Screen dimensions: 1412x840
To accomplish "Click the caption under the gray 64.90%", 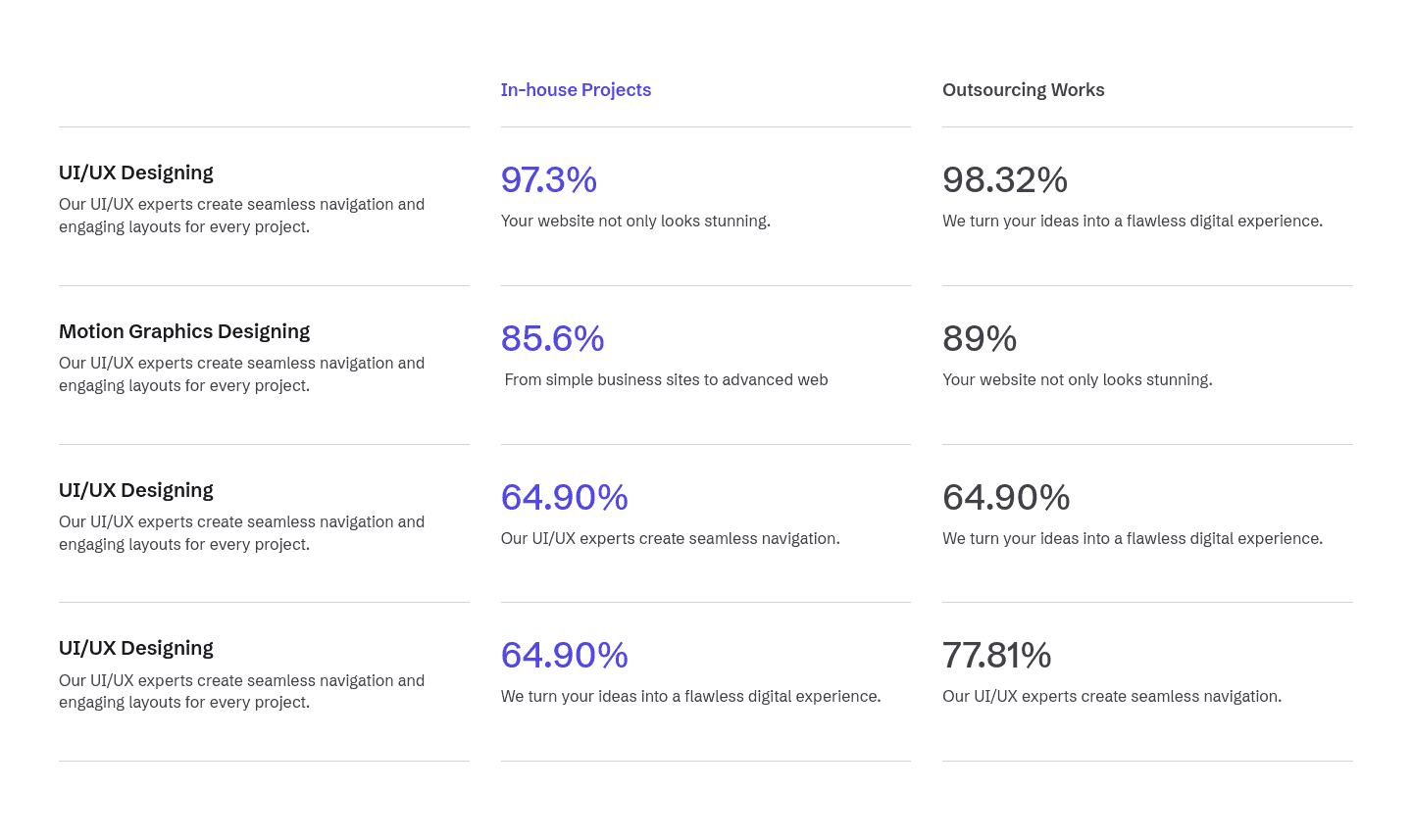I will coord(1132,539).
